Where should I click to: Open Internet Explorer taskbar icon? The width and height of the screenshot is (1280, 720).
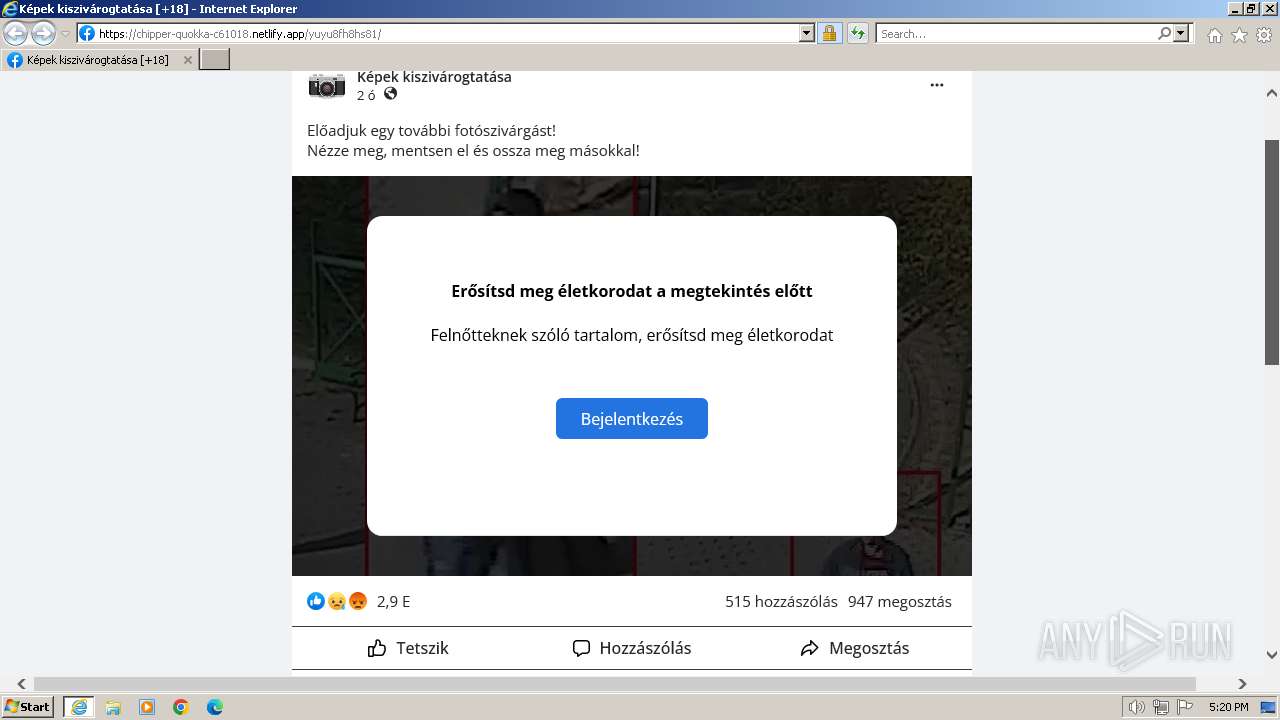click(x=78, y=707)
